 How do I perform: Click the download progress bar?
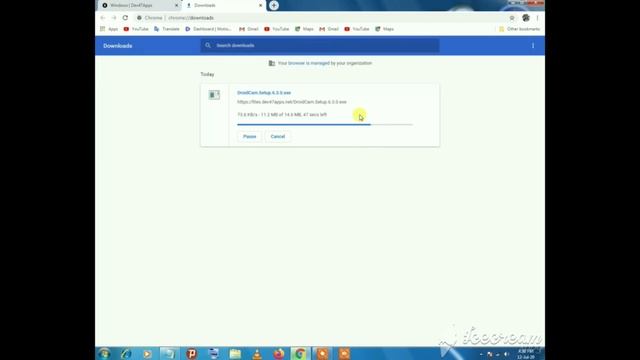[x=325, y=124]
